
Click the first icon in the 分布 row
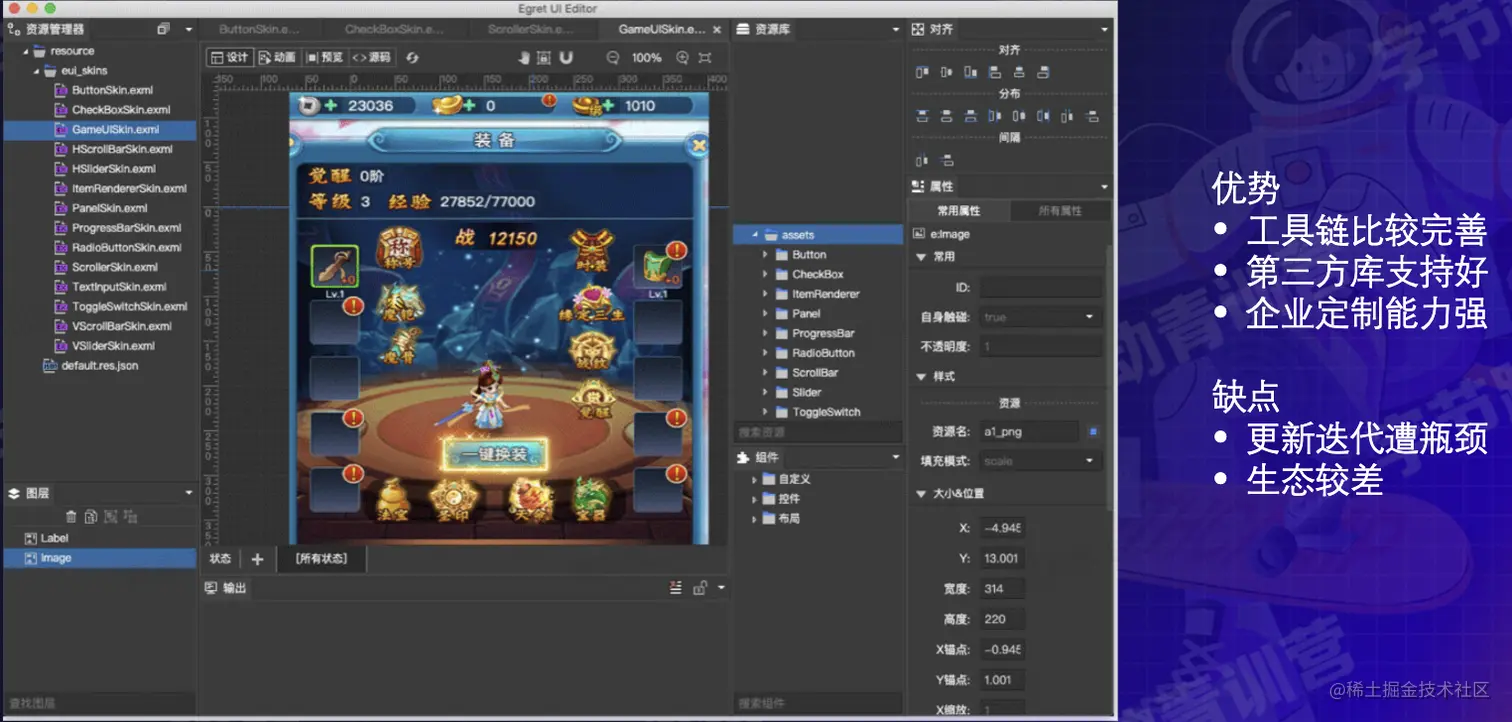[x=922, y=116]
